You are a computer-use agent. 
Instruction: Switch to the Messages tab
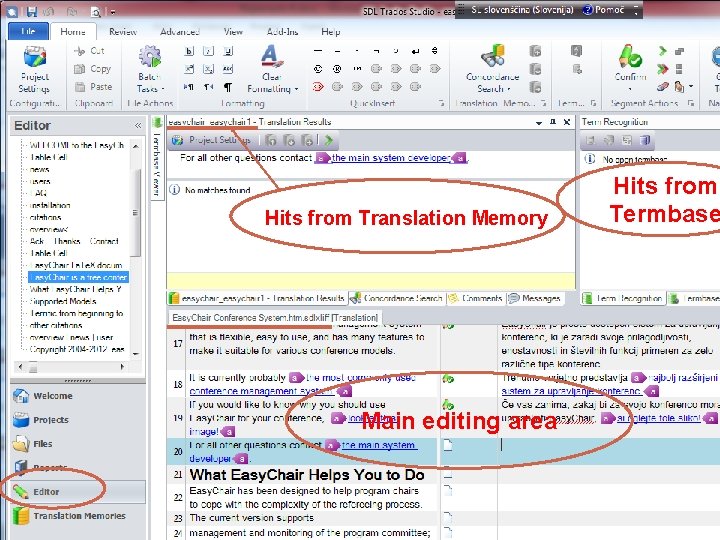click(x=535, y=298)
